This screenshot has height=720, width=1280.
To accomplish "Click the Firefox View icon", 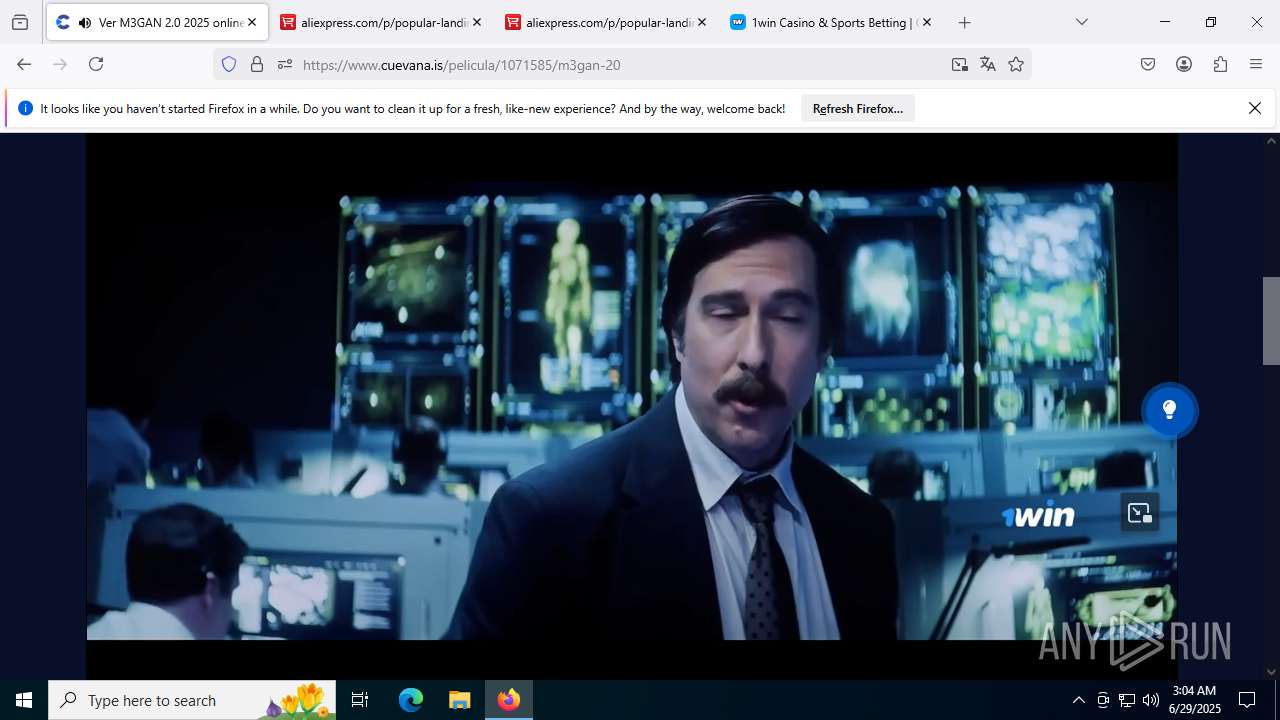I will 20,22.
